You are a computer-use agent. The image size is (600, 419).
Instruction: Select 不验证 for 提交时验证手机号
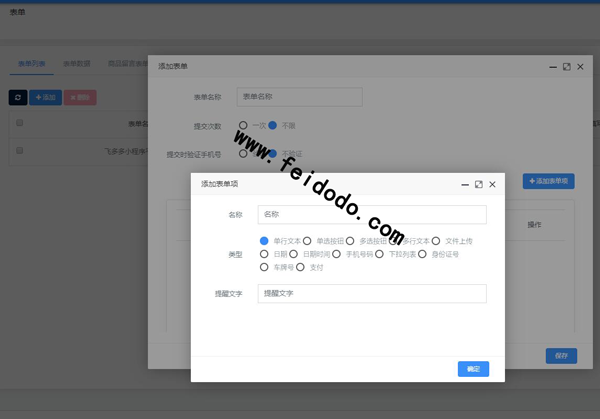tap(272, 153)
